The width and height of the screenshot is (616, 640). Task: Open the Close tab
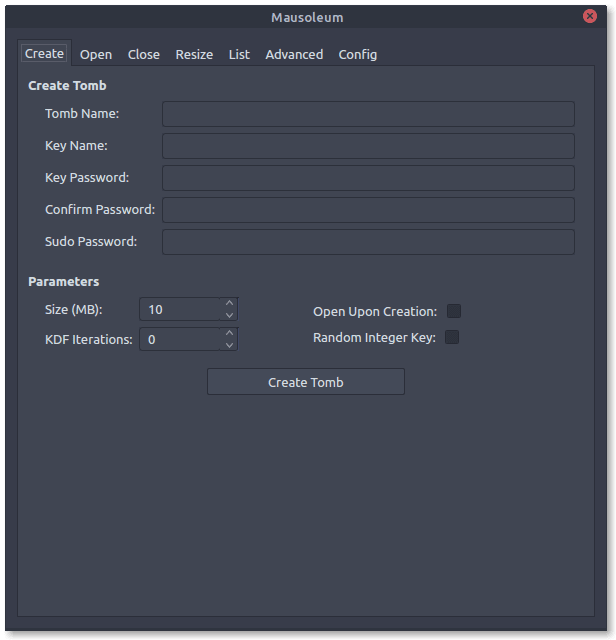pos(143,54)
